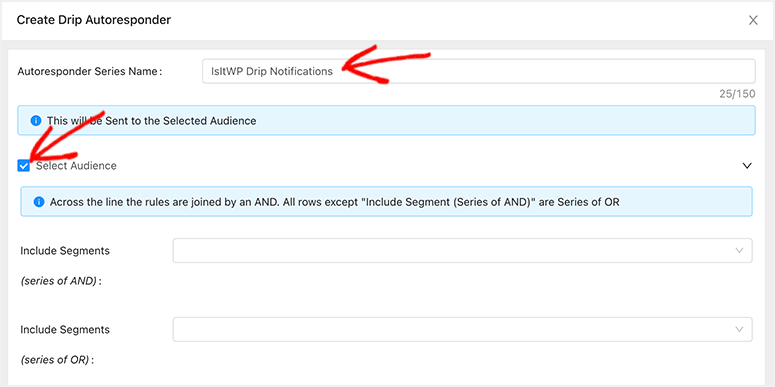Open the Include Segments series of AND dropdown

(x=462, y=251)
